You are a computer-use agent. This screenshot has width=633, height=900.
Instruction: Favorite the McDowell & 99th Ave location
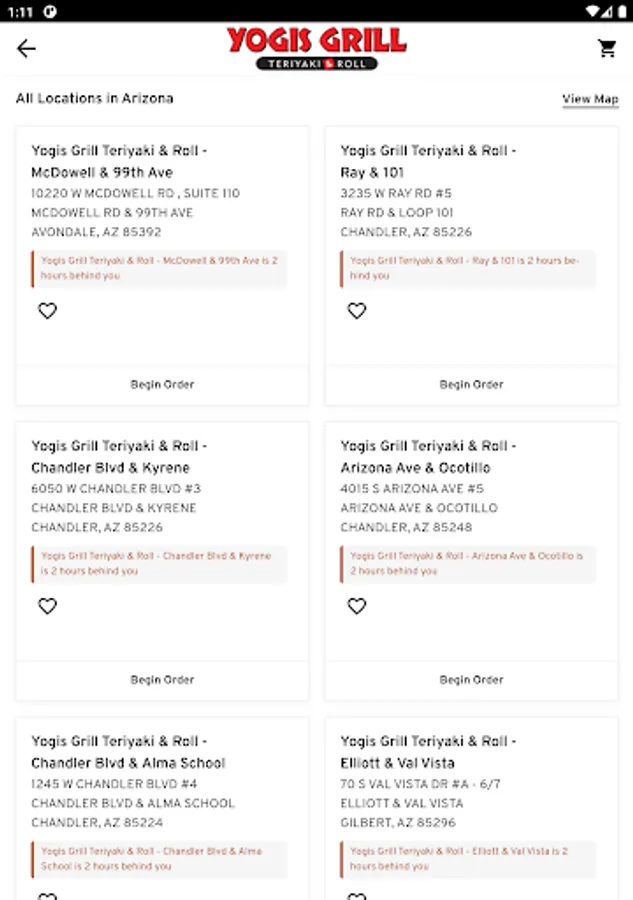47,311
